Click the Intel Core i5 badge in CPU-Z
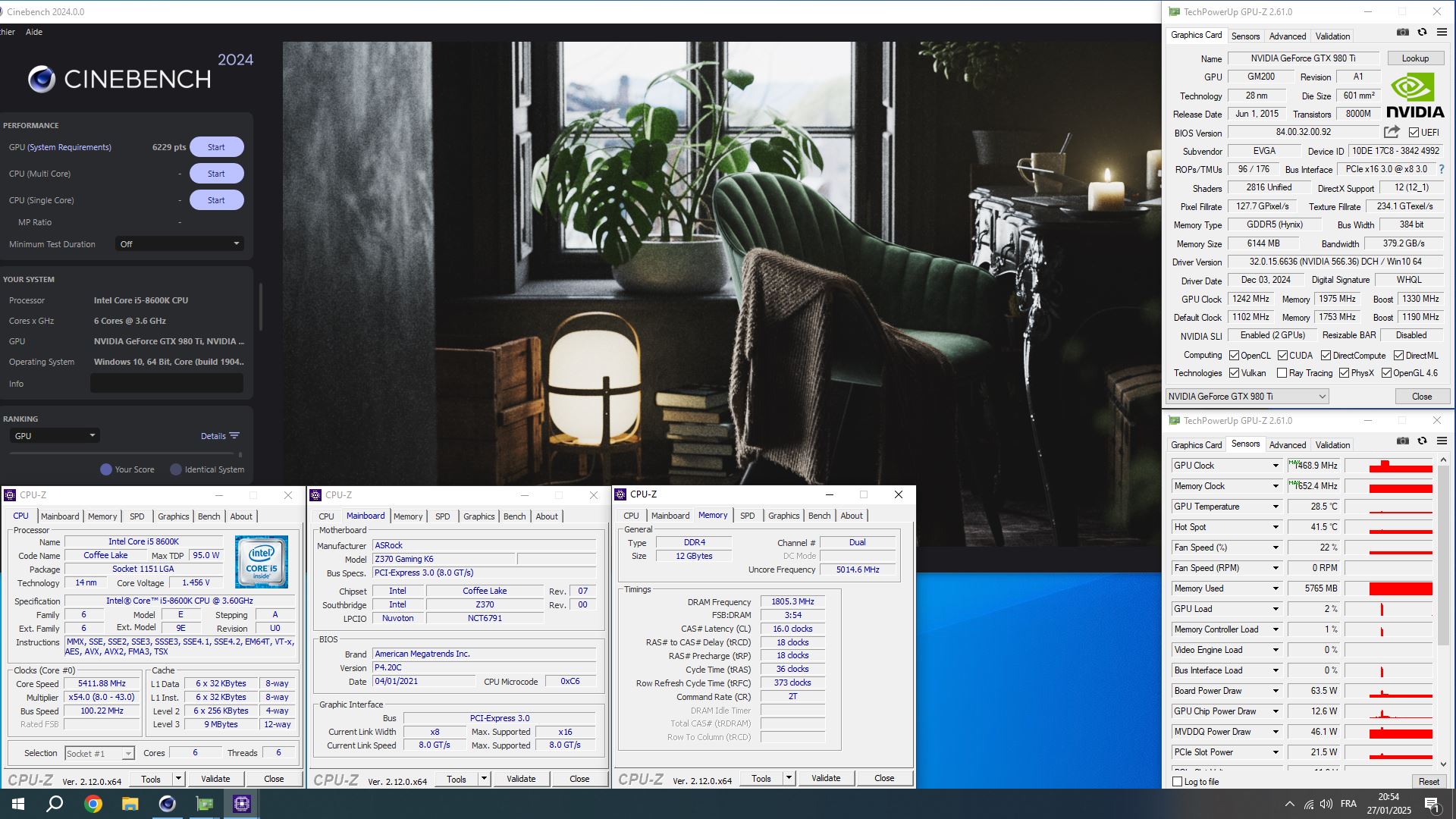This screenshot has width=1456, height=819. [x=261, y=563]
